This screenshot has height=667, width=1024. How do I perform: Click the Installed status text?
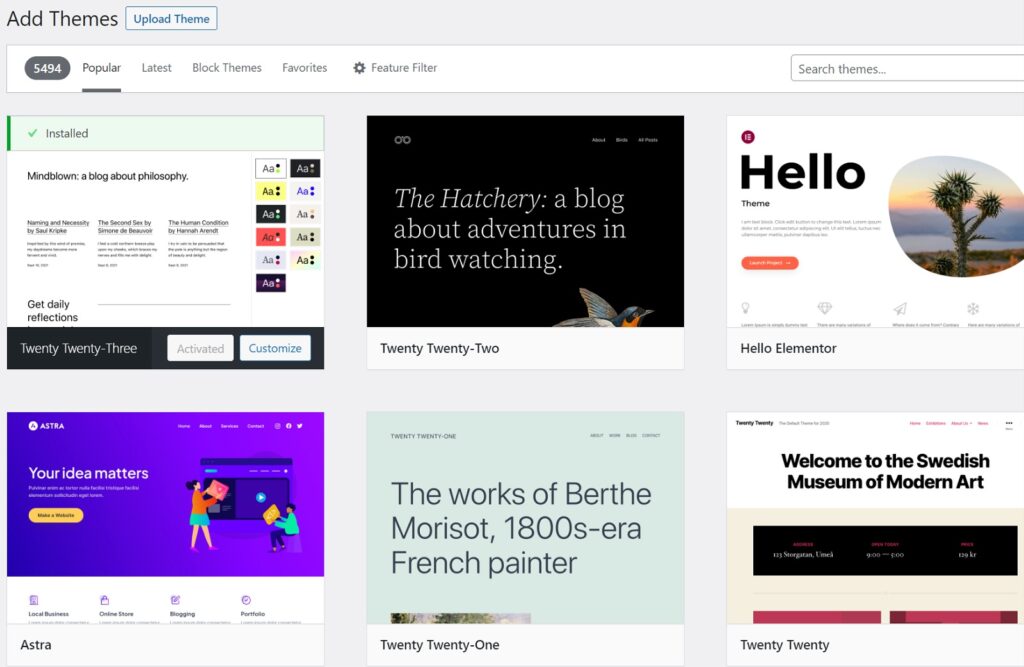67,133
